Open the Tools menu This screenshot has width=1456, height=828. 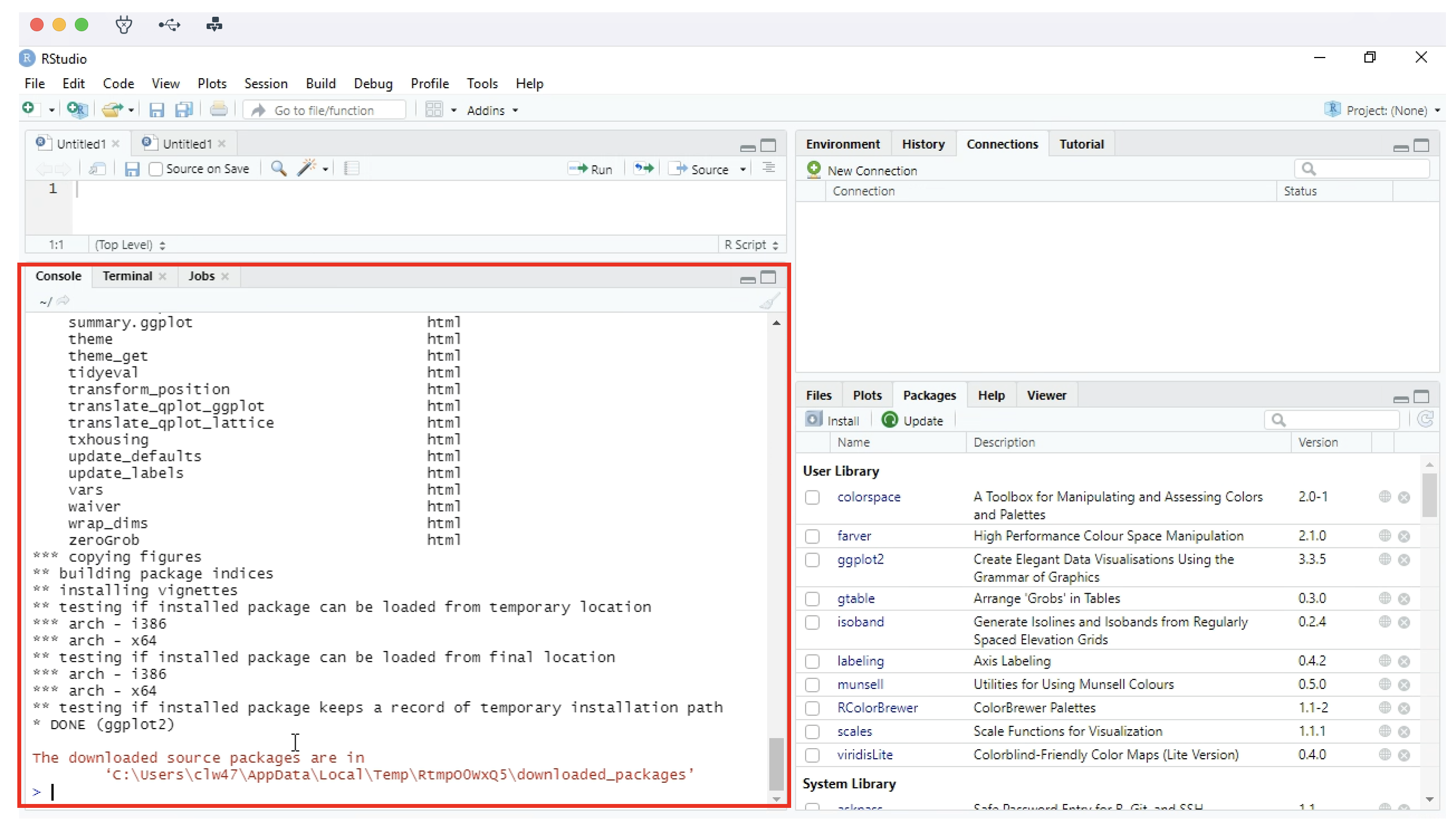[x=482, y=84]
